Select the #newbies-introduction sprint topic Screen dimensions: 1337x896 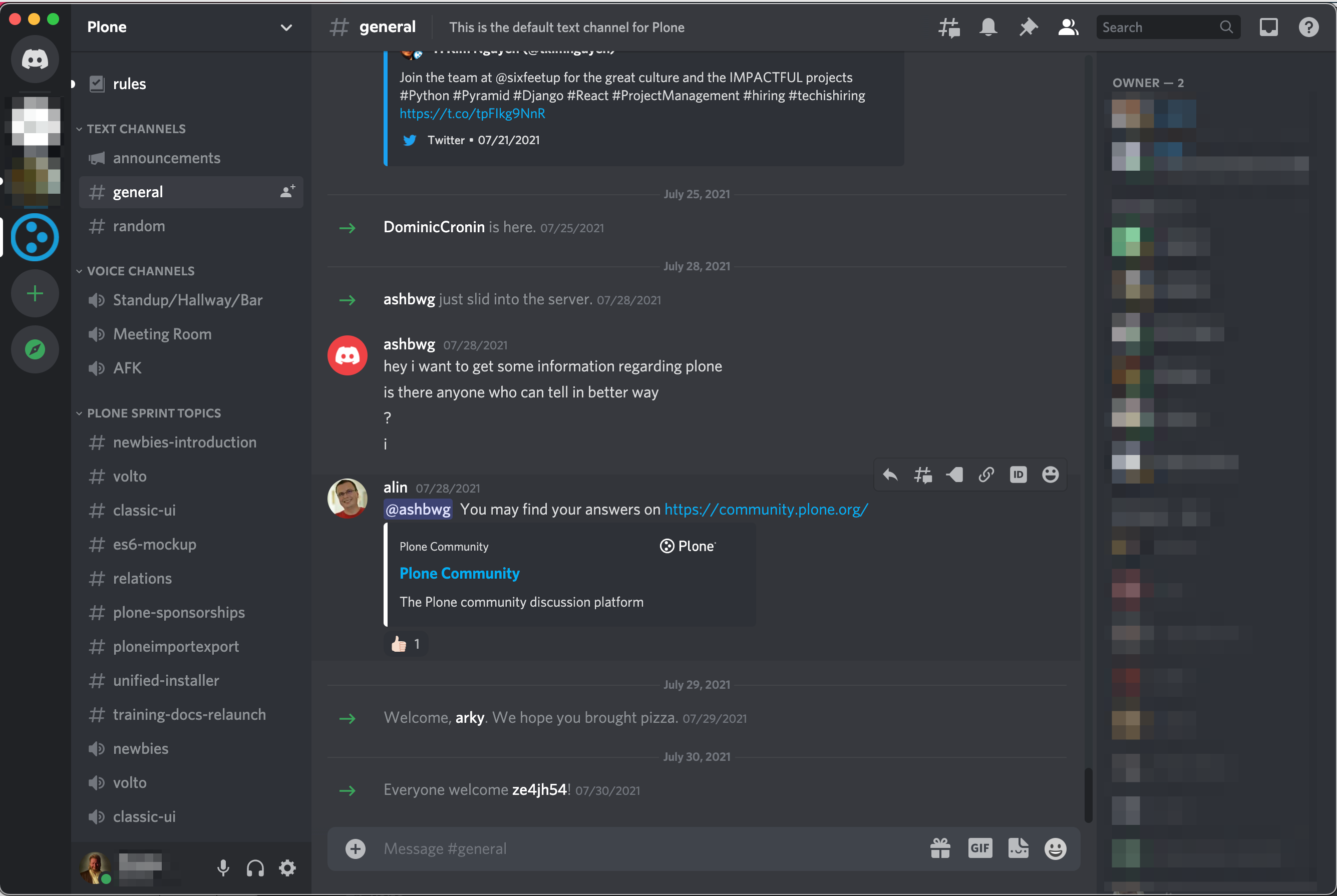185,441
